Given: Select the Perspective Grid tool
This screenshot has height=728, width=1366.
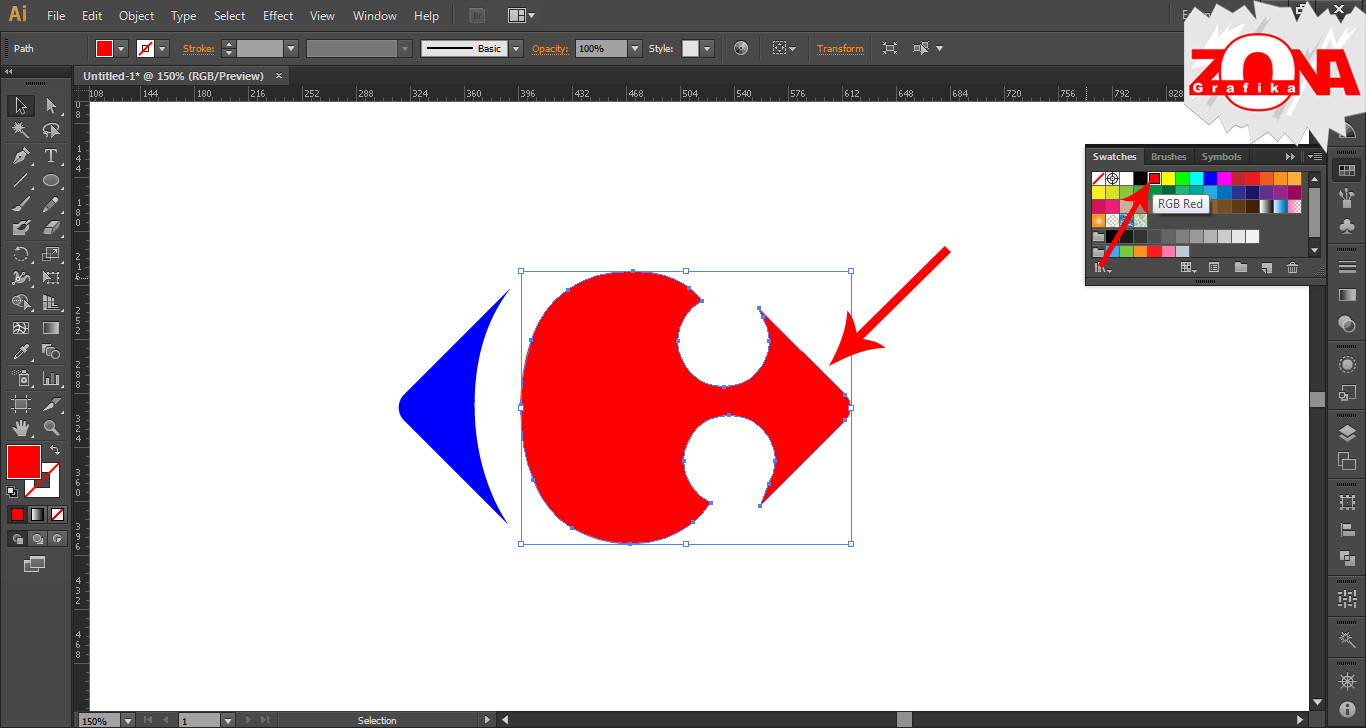Looking at the screenshot, I should tap(51, 302).
